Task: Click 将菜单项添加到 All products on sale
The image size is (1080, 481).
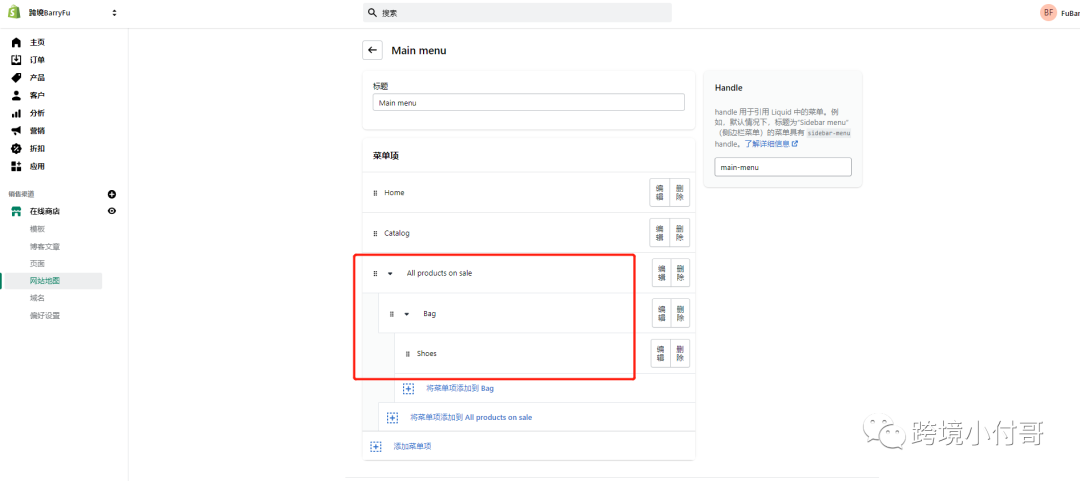Action: click(471, 418)
